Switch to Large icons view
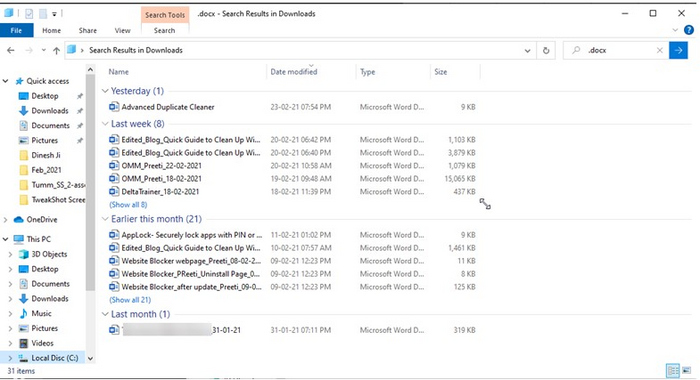Screen dimensions: 700x380 point(686,370)
